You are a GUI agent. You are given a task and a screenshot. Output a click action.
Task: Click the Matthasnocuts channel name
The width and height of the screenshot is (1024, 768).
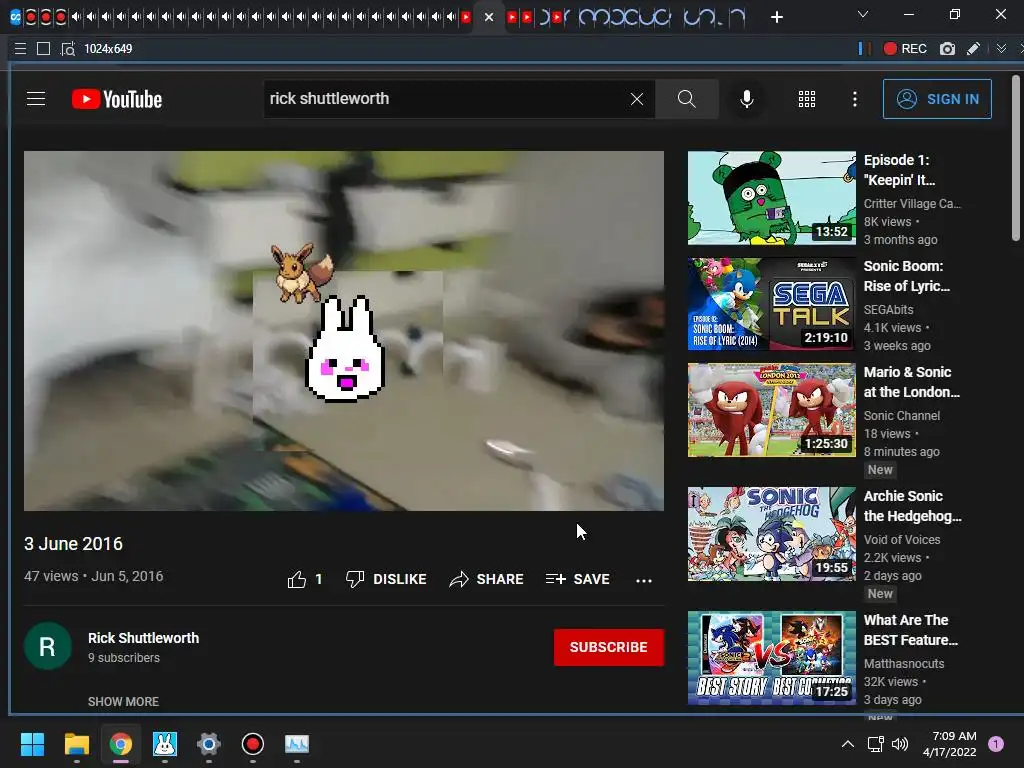click(904, 664)
